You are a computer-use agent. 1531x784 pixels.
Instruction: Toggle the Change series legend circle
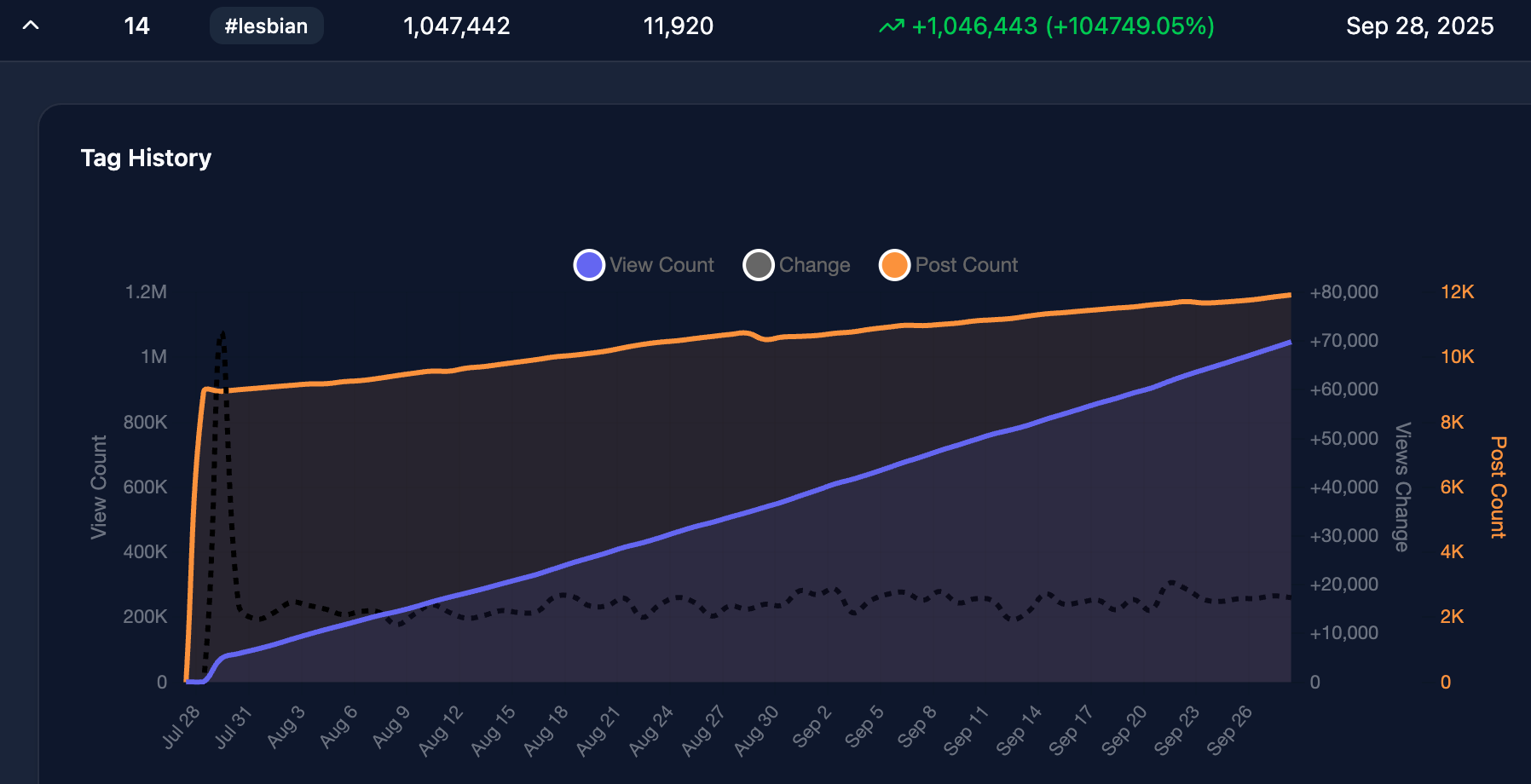(x=758, y=265)
